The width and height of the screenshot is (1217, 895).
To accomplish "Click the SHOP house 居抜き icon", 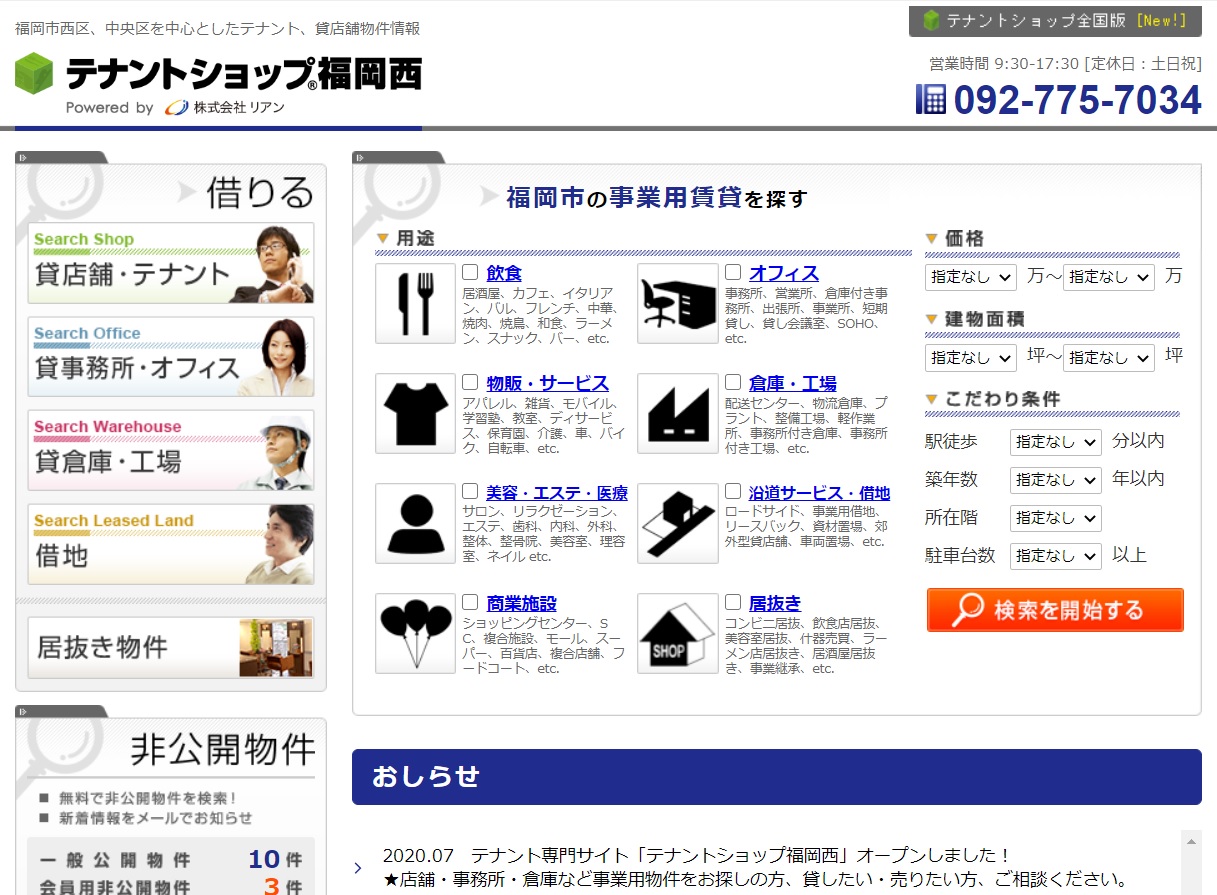I will pos(677,634).
